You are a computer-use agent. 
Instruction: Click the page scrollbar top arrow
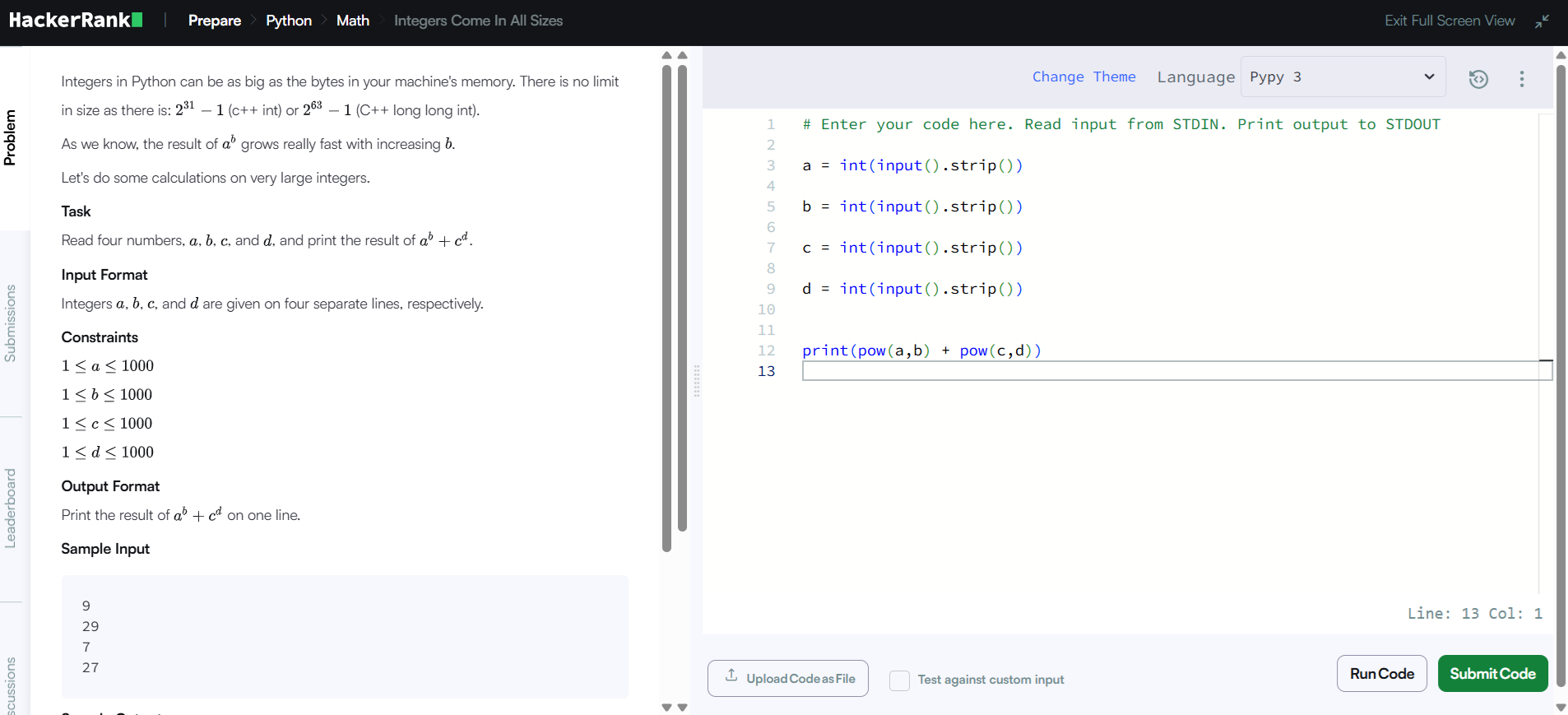[1561, 56]
